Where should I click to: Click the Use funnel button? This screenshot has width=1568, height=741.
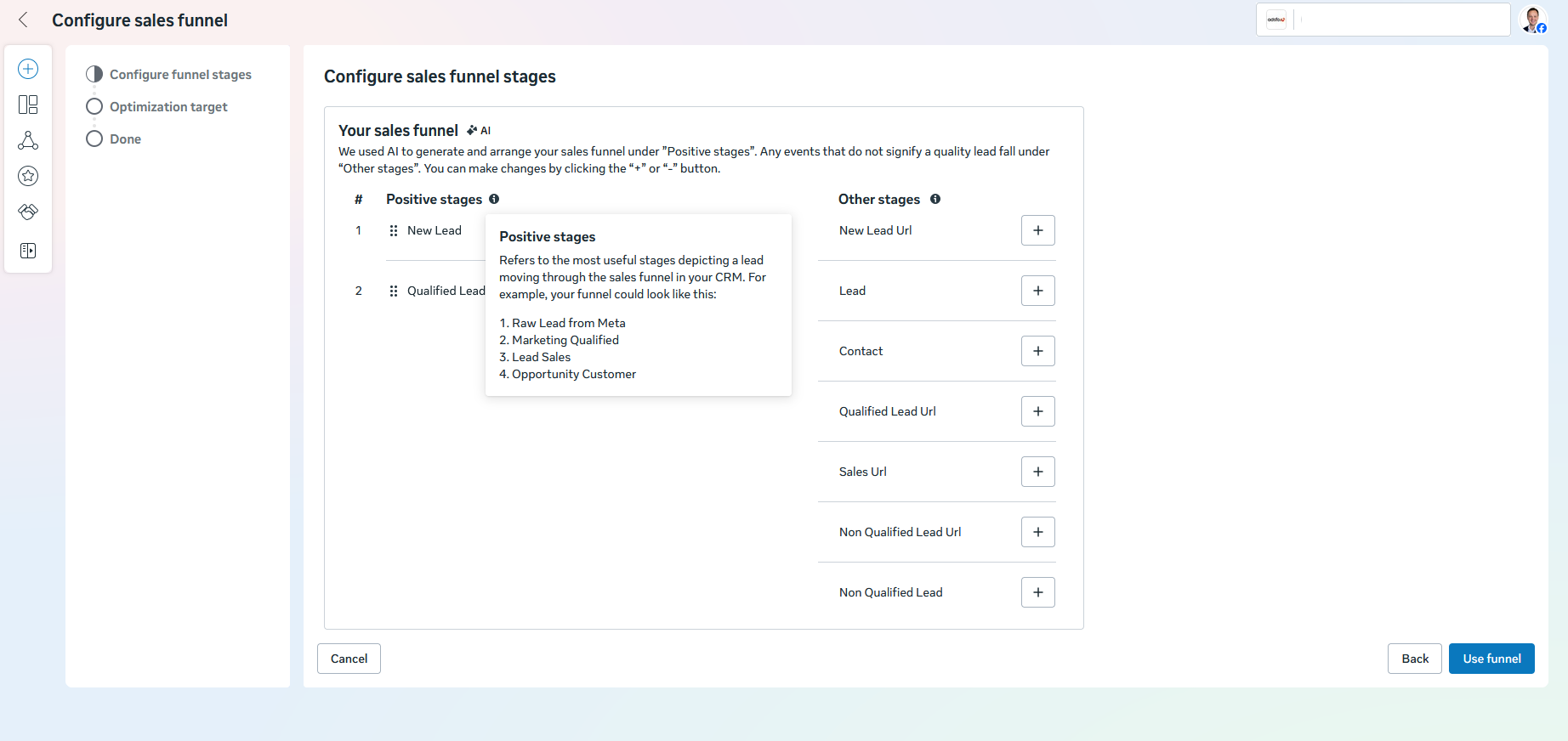tap(1491, 659)
